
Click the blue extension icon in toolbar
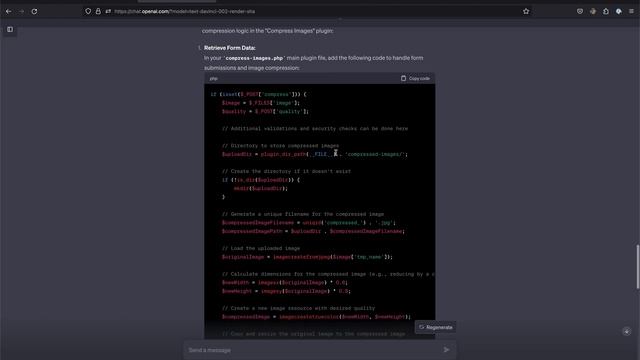[619, 11]
